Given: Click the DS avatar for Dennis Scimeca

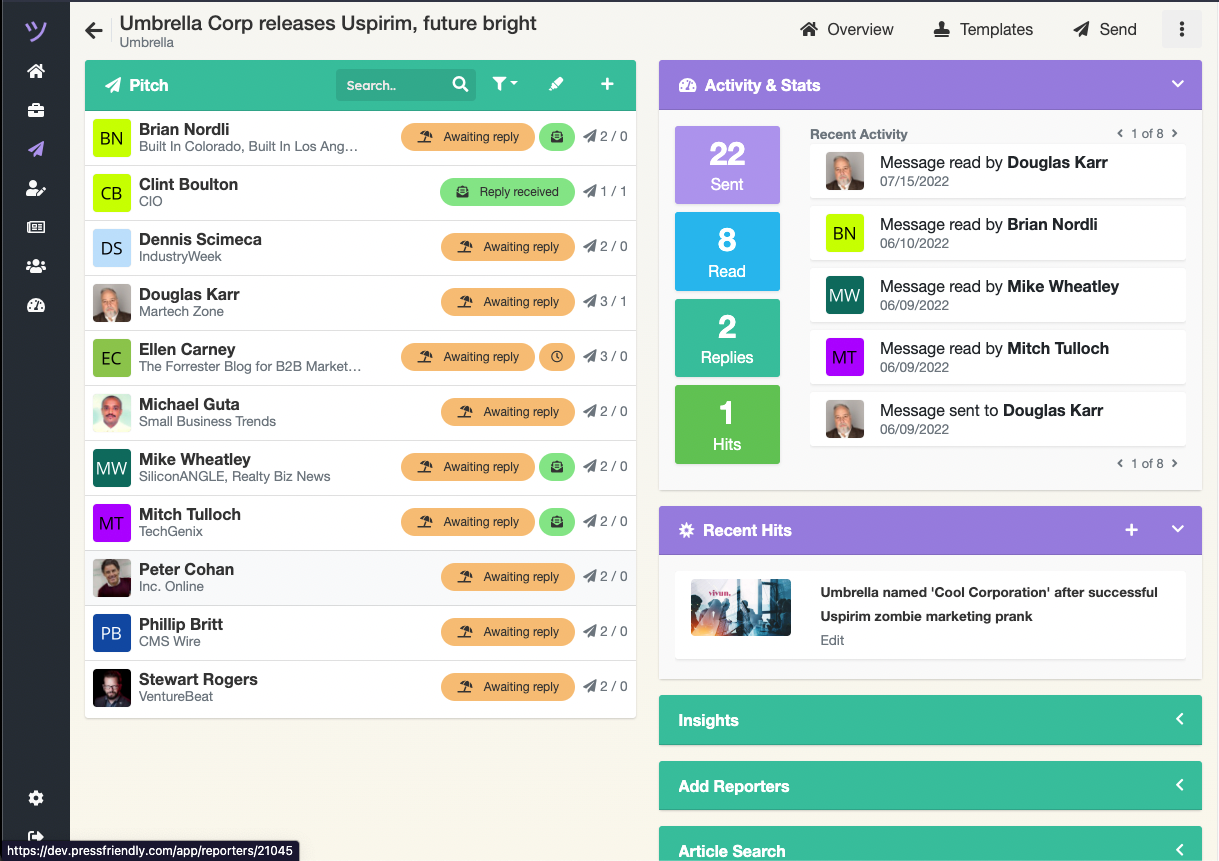Looking at the screenshot, I should 112,248.
